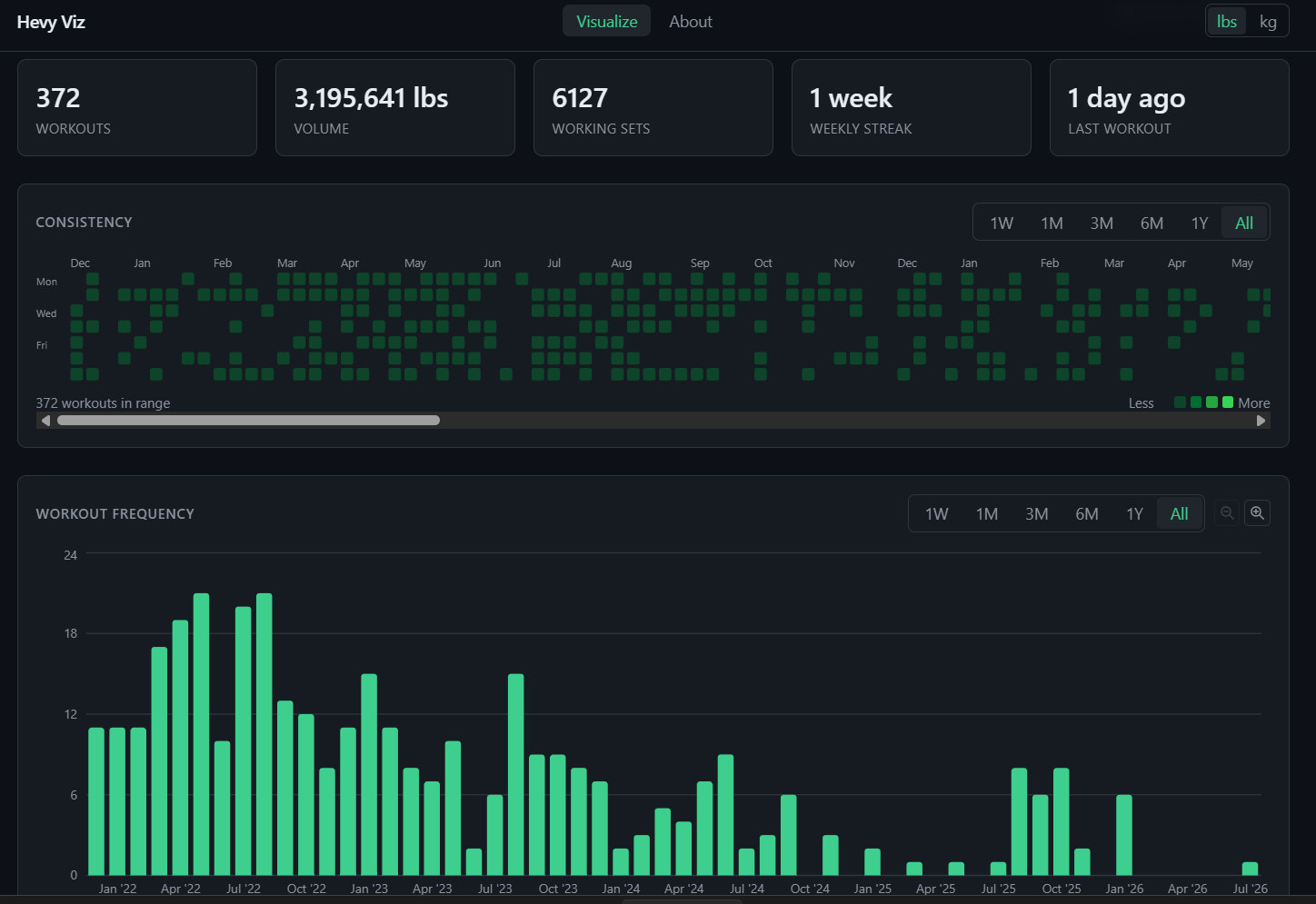Click the brightest legend swatch beside More

coord(1228,402)
